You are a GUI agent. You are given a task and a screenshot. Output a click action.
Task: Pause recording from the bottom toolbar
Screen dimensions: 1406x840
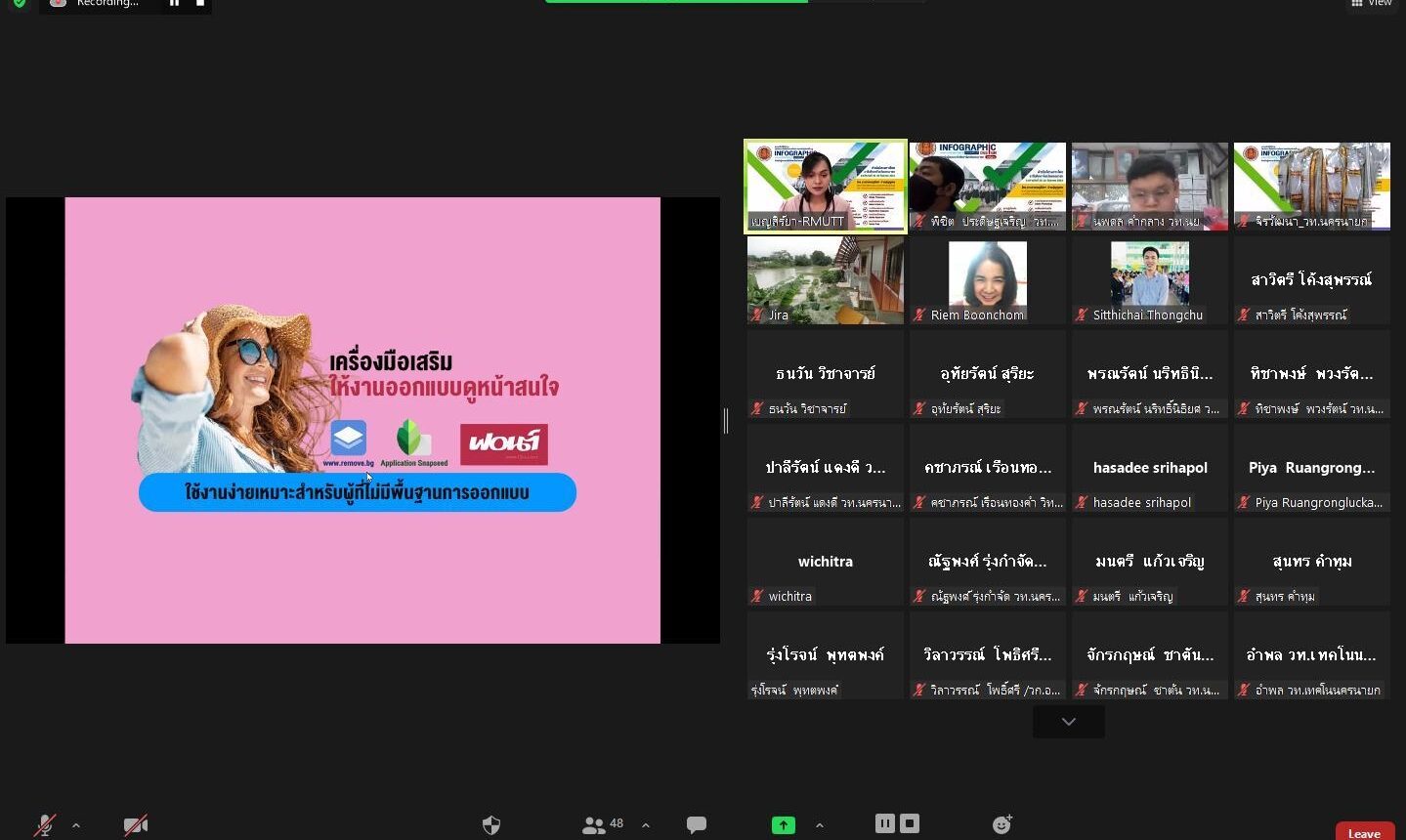[885, 823]
